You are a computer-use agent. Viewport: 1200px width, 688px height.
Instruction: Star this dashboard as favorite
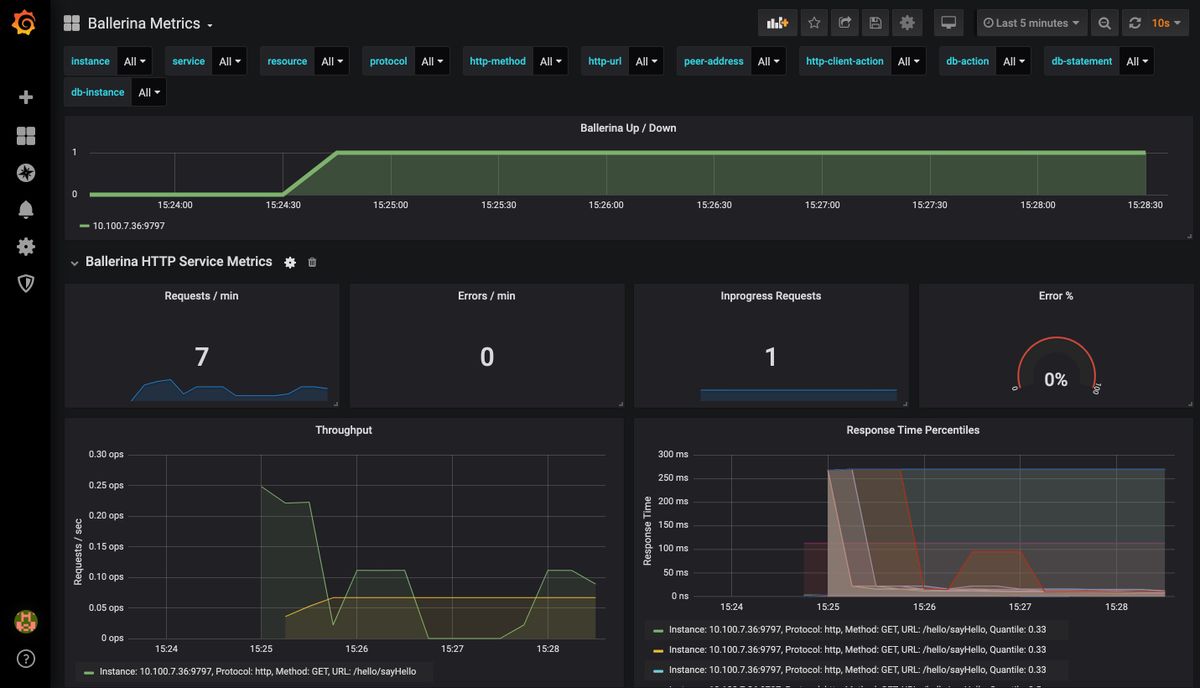pos(814,23)
